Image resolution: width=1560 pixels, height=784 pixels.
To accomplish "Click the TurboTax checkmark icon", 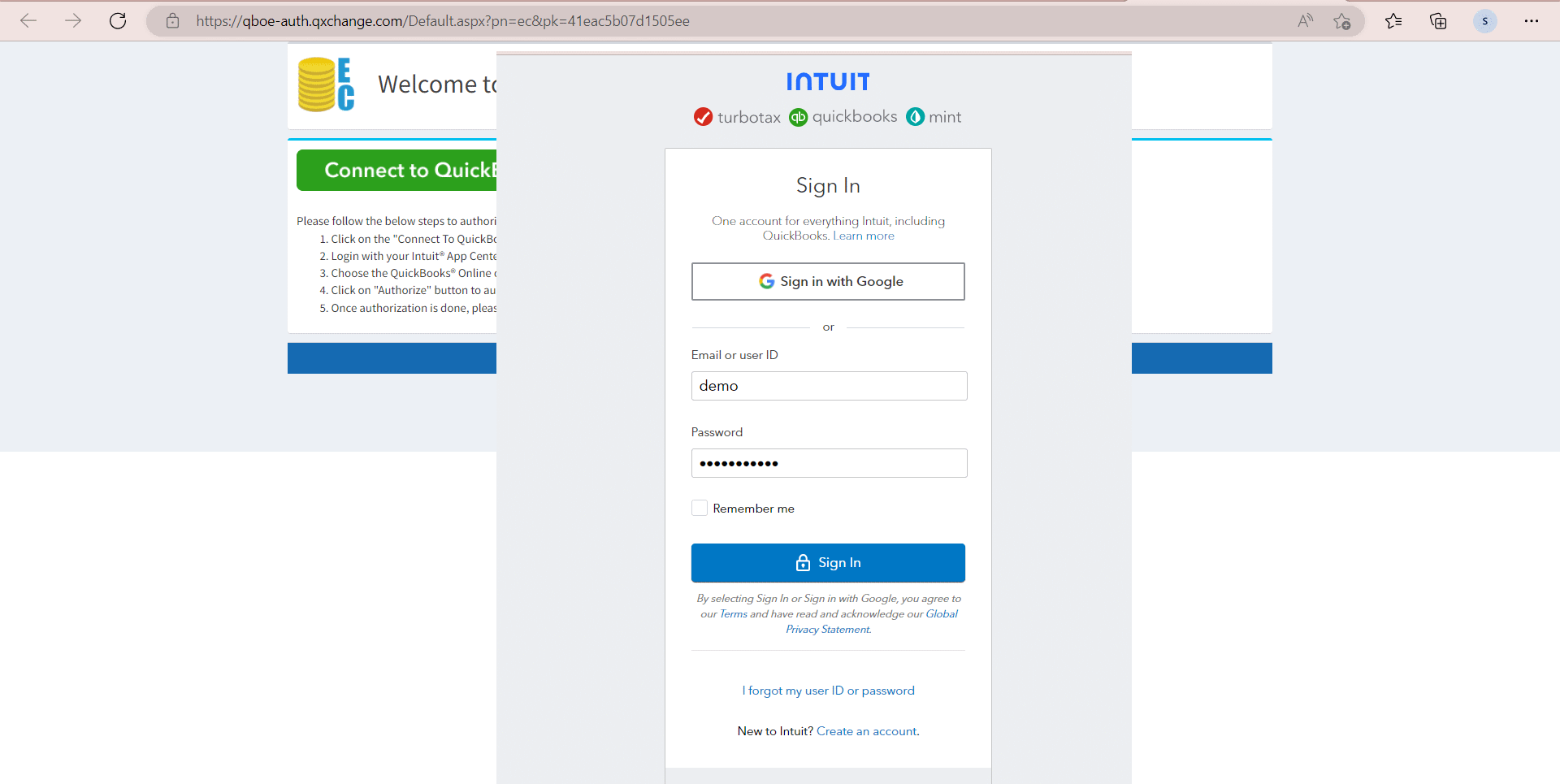I will (x=703, y=117).
